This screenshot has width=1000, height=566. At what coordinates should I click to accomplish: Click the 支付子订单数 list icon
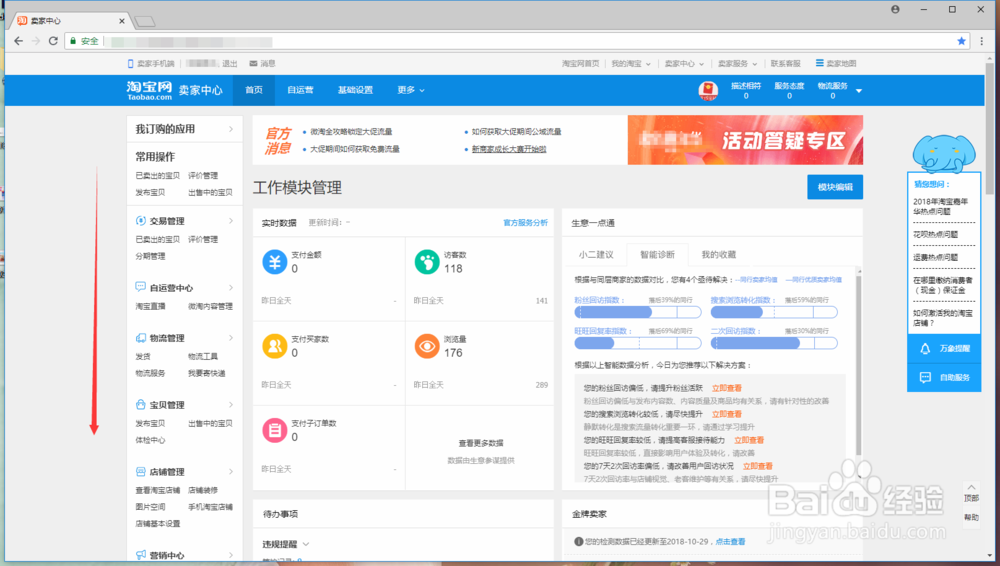tap(275, 430)
